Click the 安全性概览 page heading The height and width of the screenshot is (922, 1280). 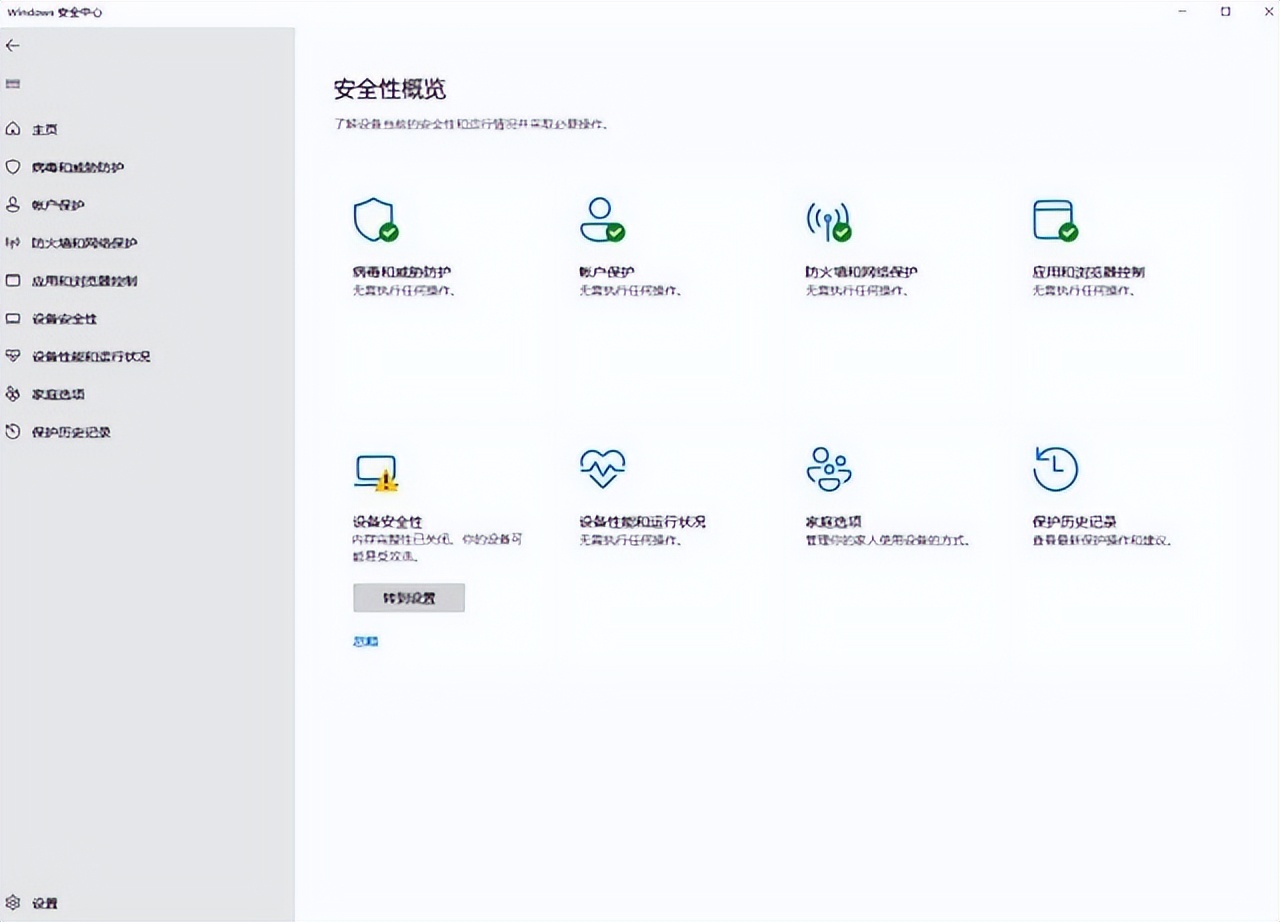click(390, 89)
